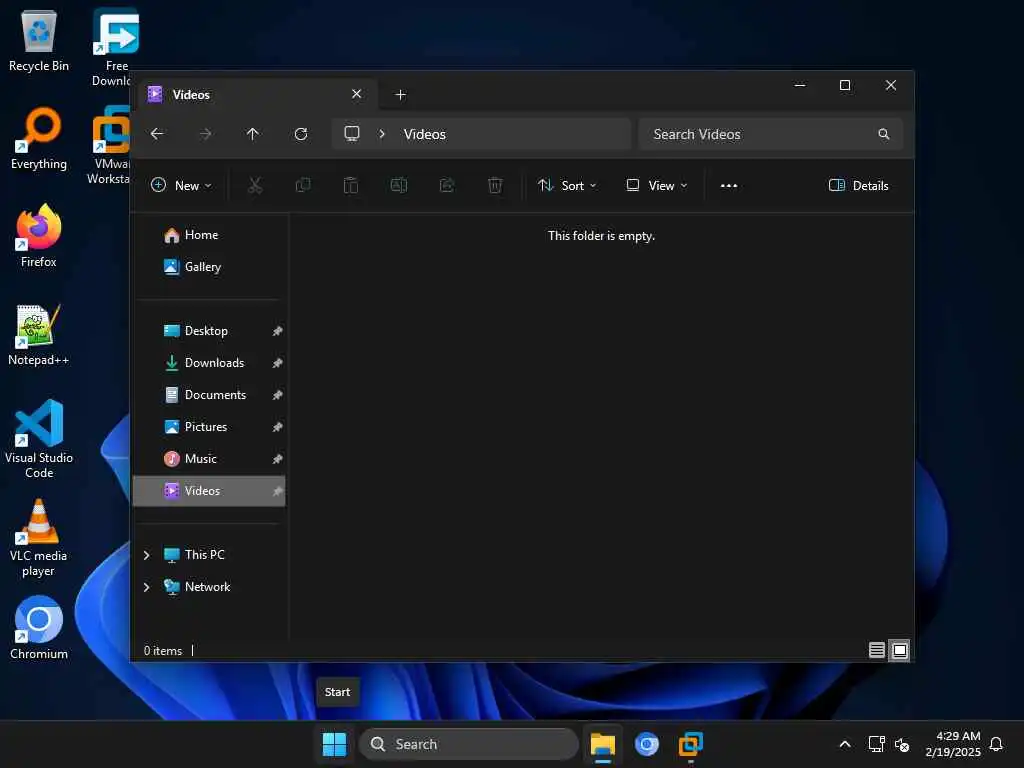
Task: Select the Videos tab in title bar
Action: pos(258,95)
